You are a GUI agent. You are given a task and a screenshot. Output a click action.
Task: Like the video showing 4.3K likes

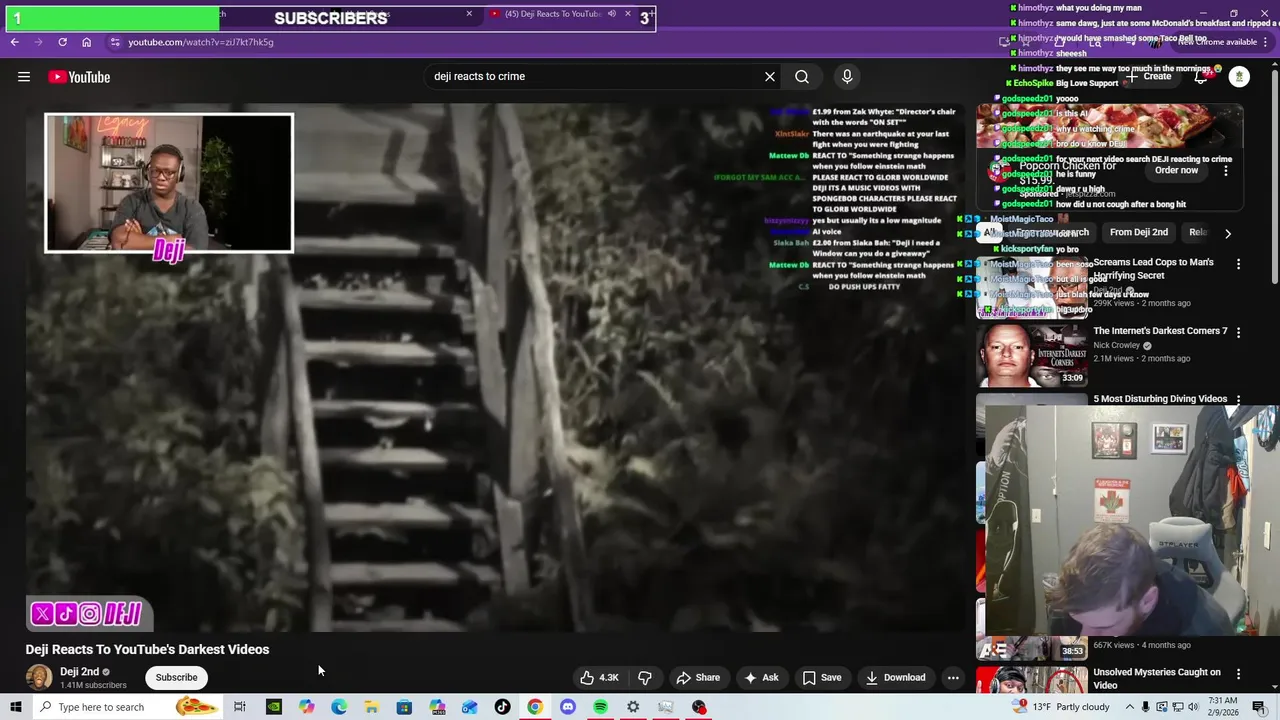point(599,677)
